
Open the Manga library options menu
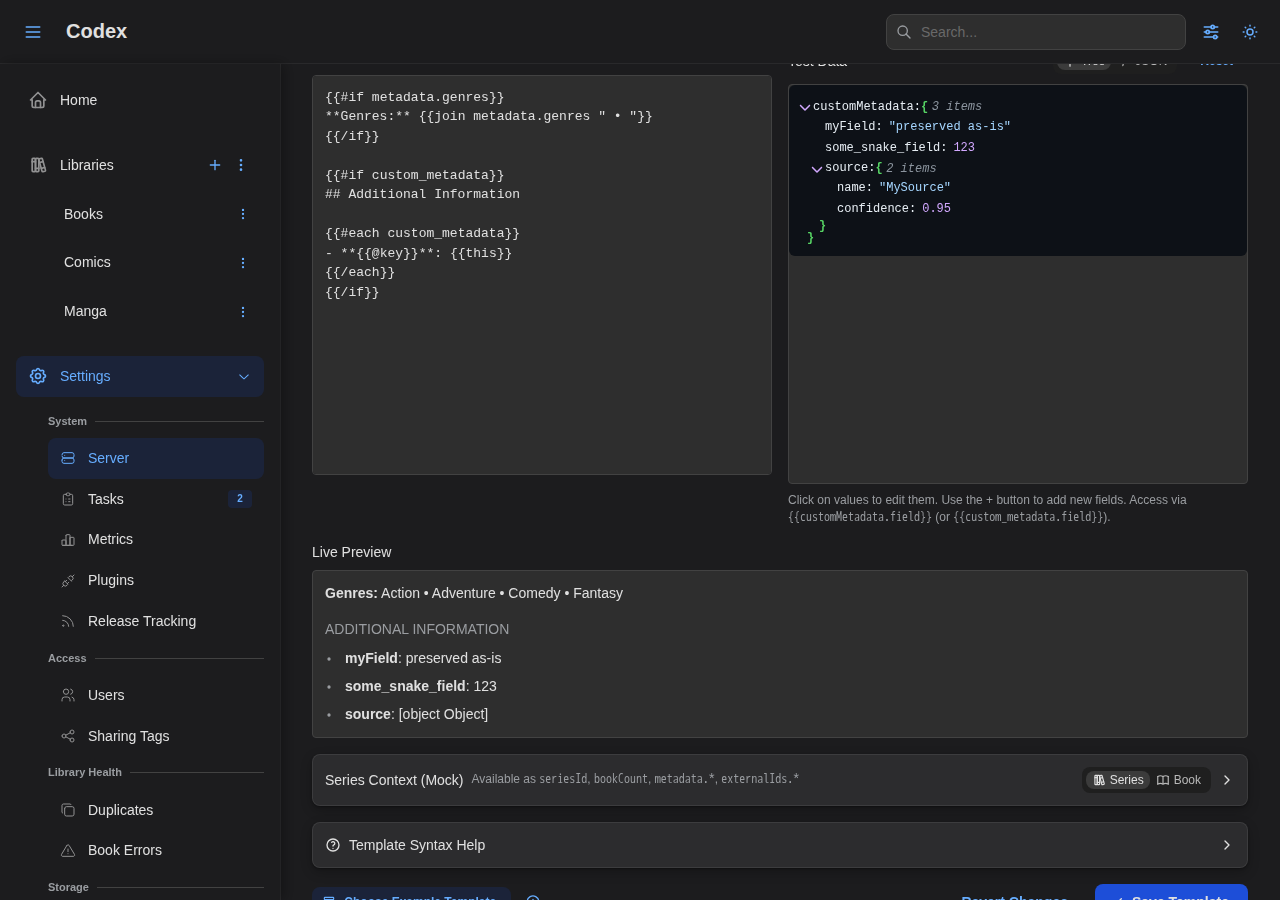[x=242, y=312]
